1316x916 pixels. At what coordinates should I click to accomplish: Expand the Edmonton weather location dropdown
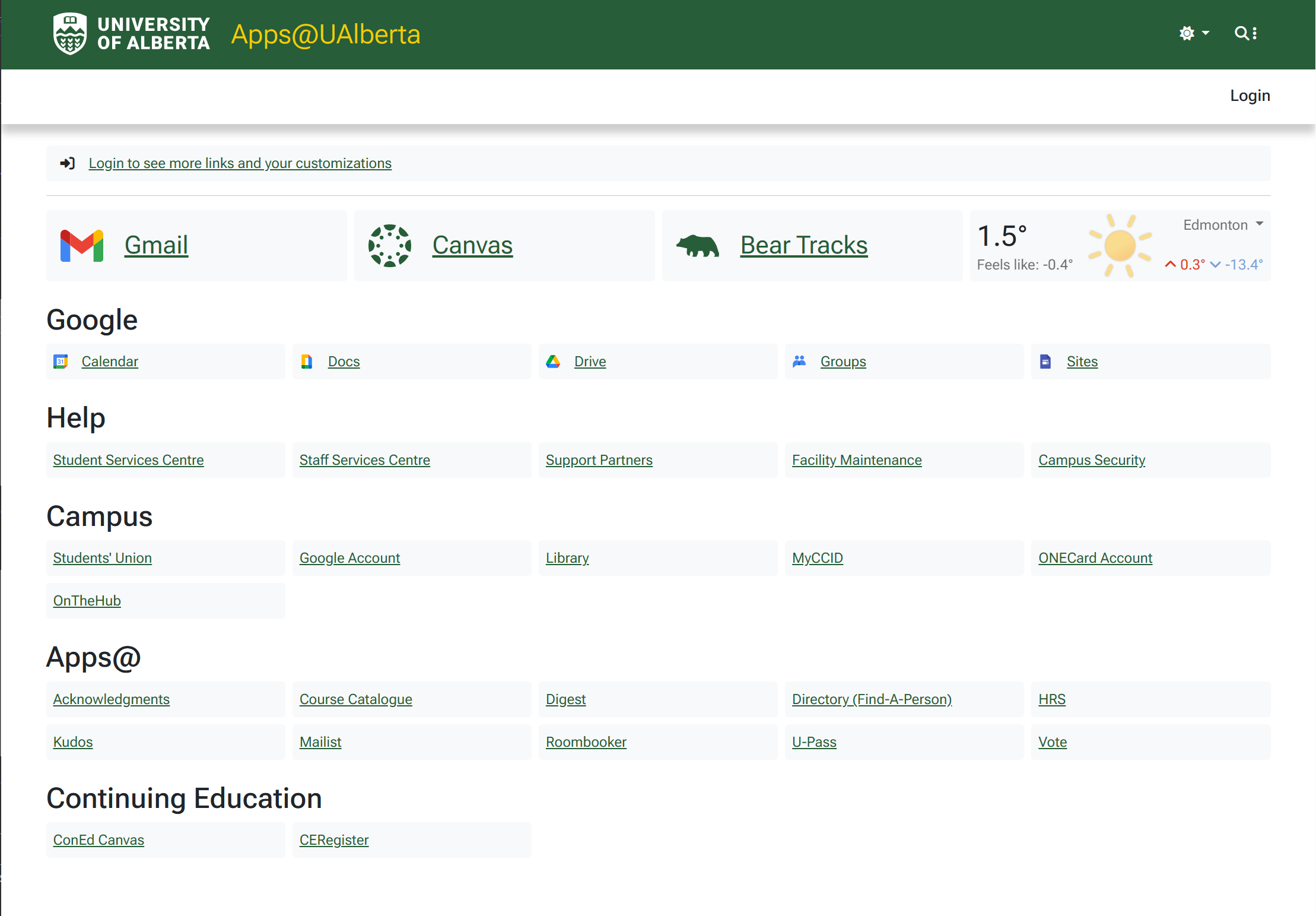tap(1223, 225)
